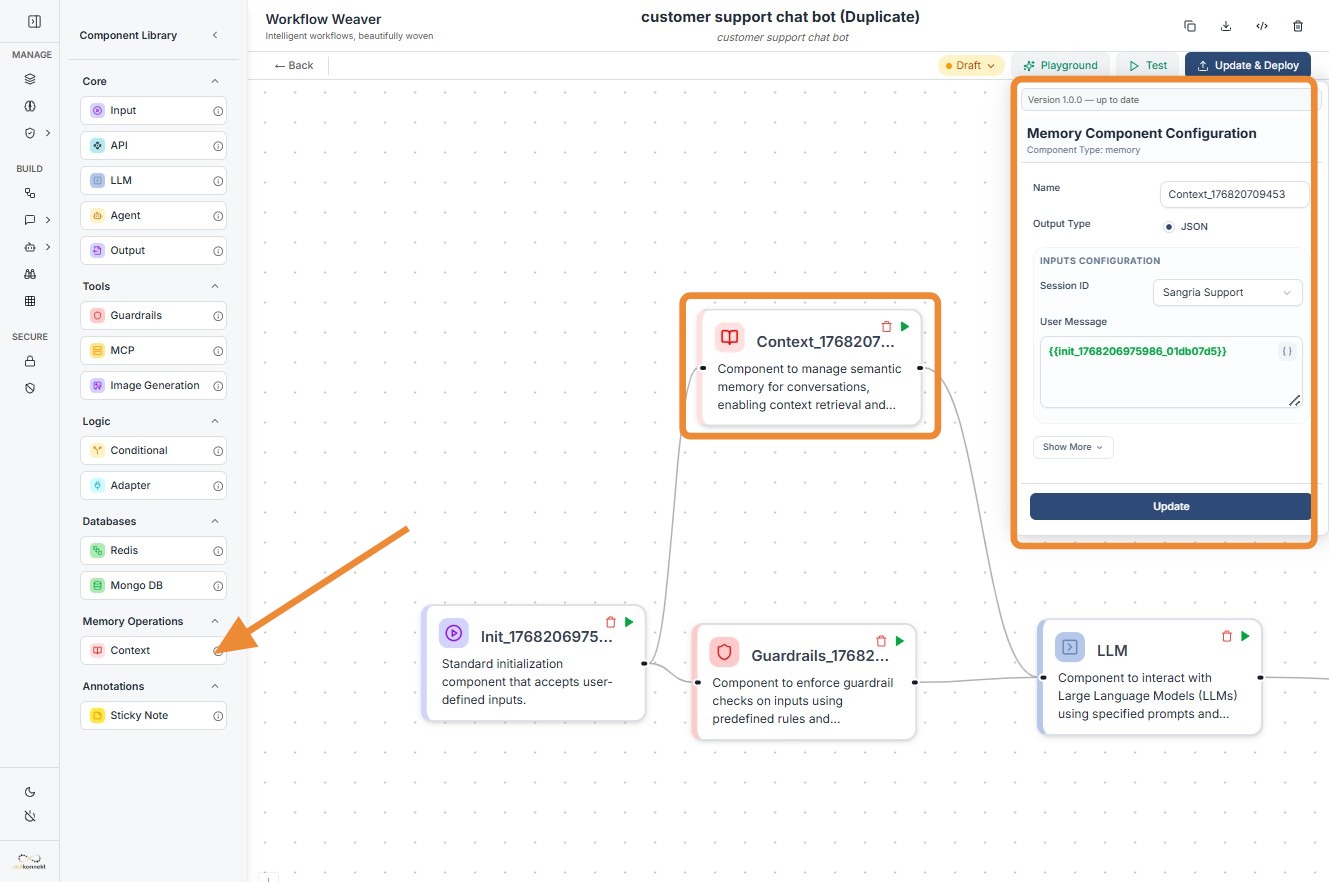This screenshot has width=1329, height=882.
Task: Click the download icon in the header
Action: 1226,26
